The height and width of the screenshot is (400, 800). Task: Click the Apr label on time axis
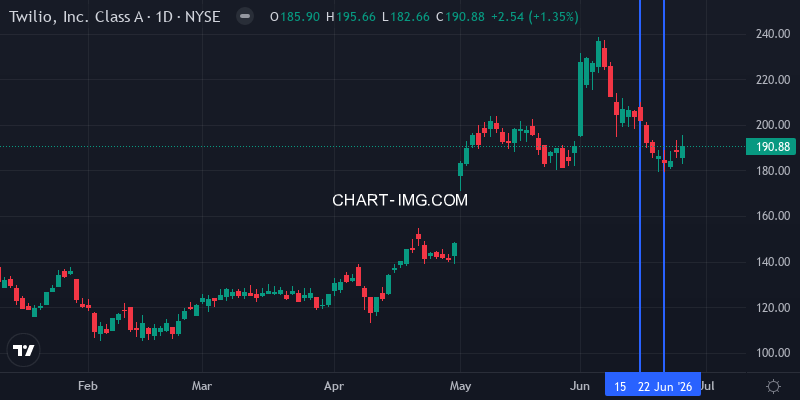pos(334,386)
